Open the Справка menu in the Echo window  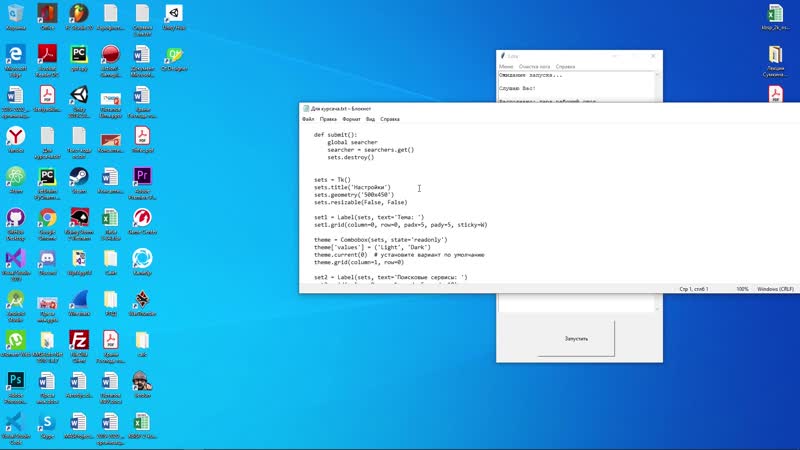[565, 66]
